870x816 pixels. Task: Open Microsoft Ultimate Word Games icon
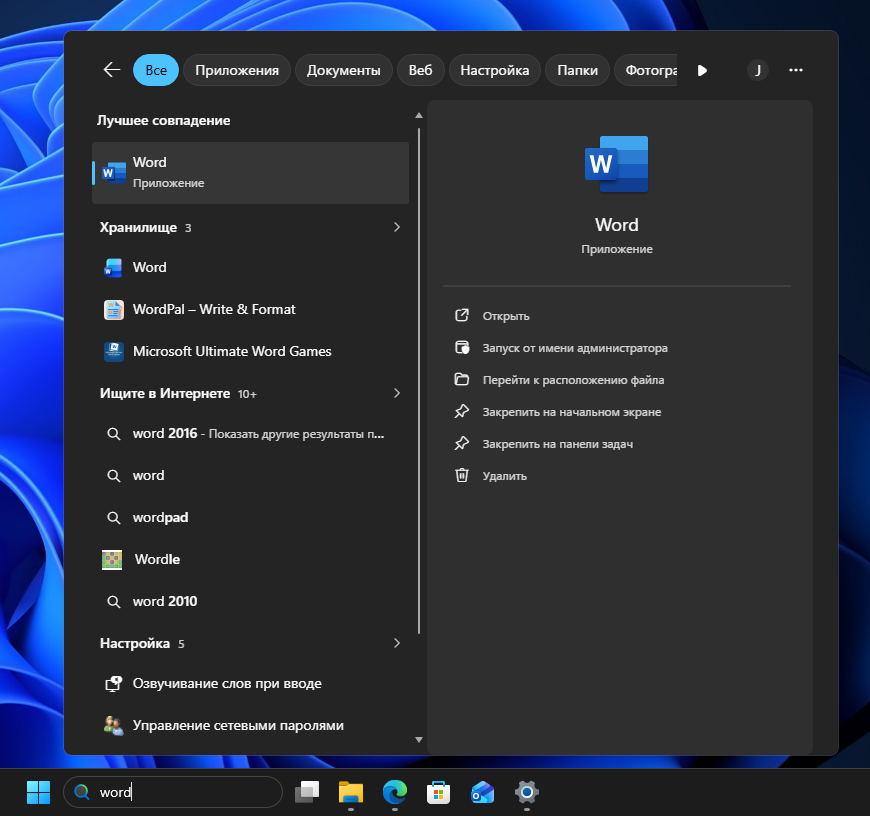click(113, 351)
